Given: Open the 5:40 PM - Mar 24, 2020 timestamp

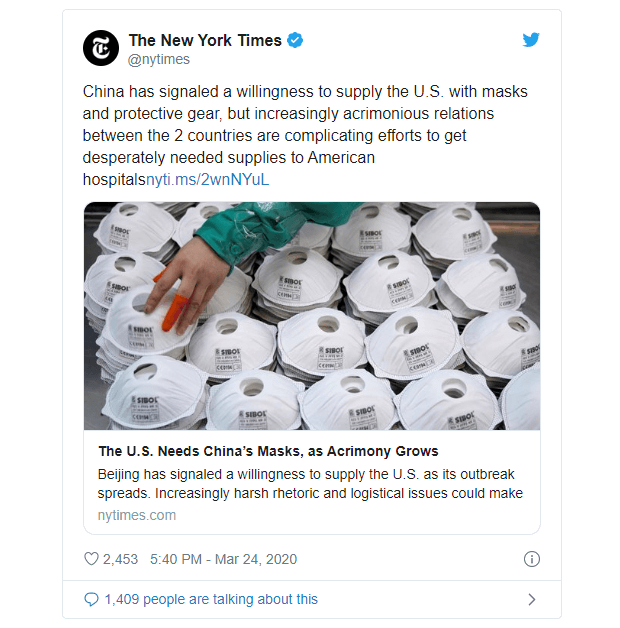Looking at the screenshot, I should (x=223, y=559).
